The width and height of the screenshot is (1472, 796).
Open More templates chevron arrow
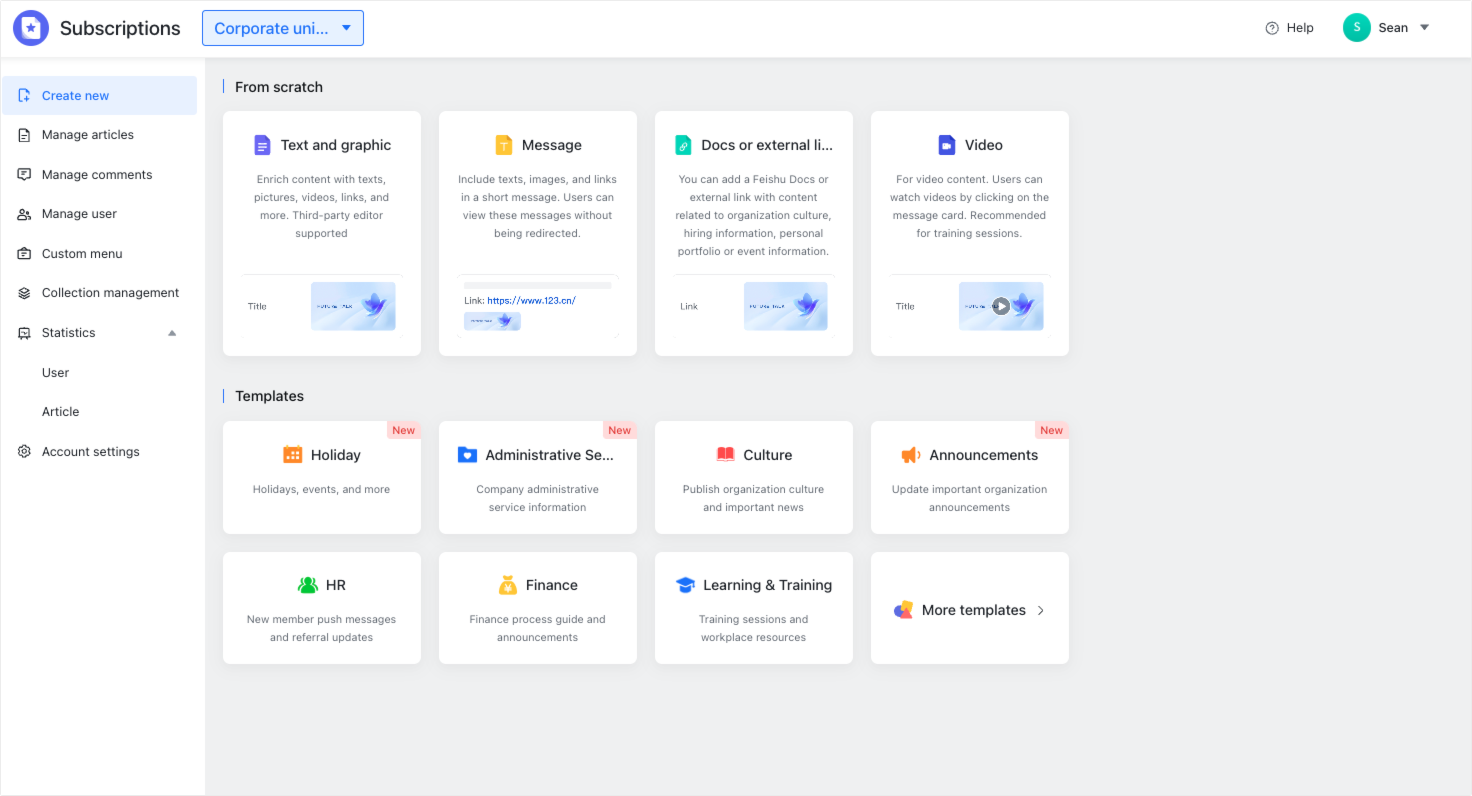tap(1041, 610)
